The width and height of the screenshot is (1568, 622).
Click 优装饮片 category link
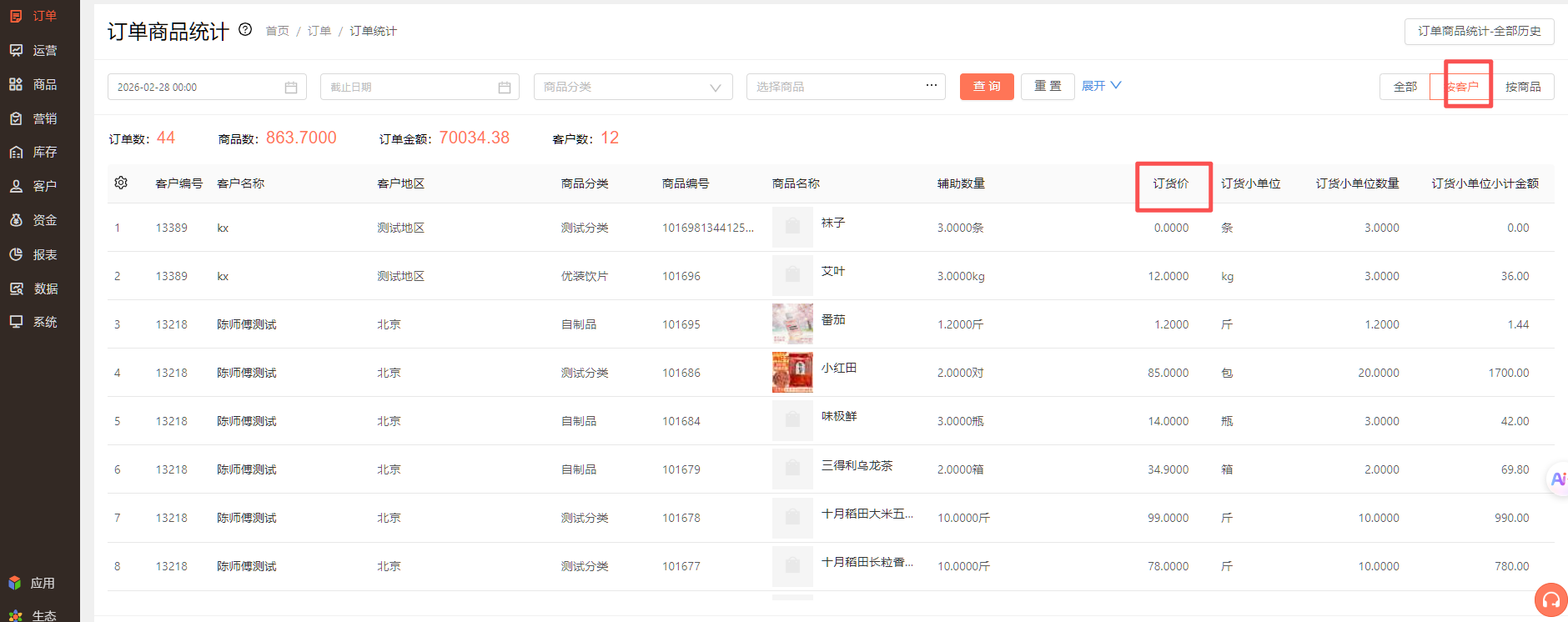click(x=585, y=276)
